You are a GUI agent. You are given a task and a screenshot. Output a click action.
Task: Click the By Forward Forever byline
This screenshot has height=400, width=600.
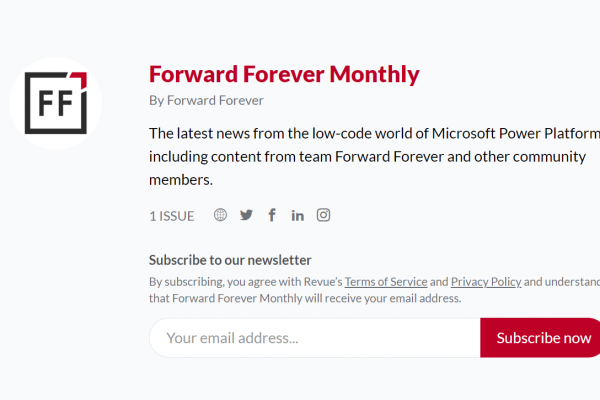point(206,100)
